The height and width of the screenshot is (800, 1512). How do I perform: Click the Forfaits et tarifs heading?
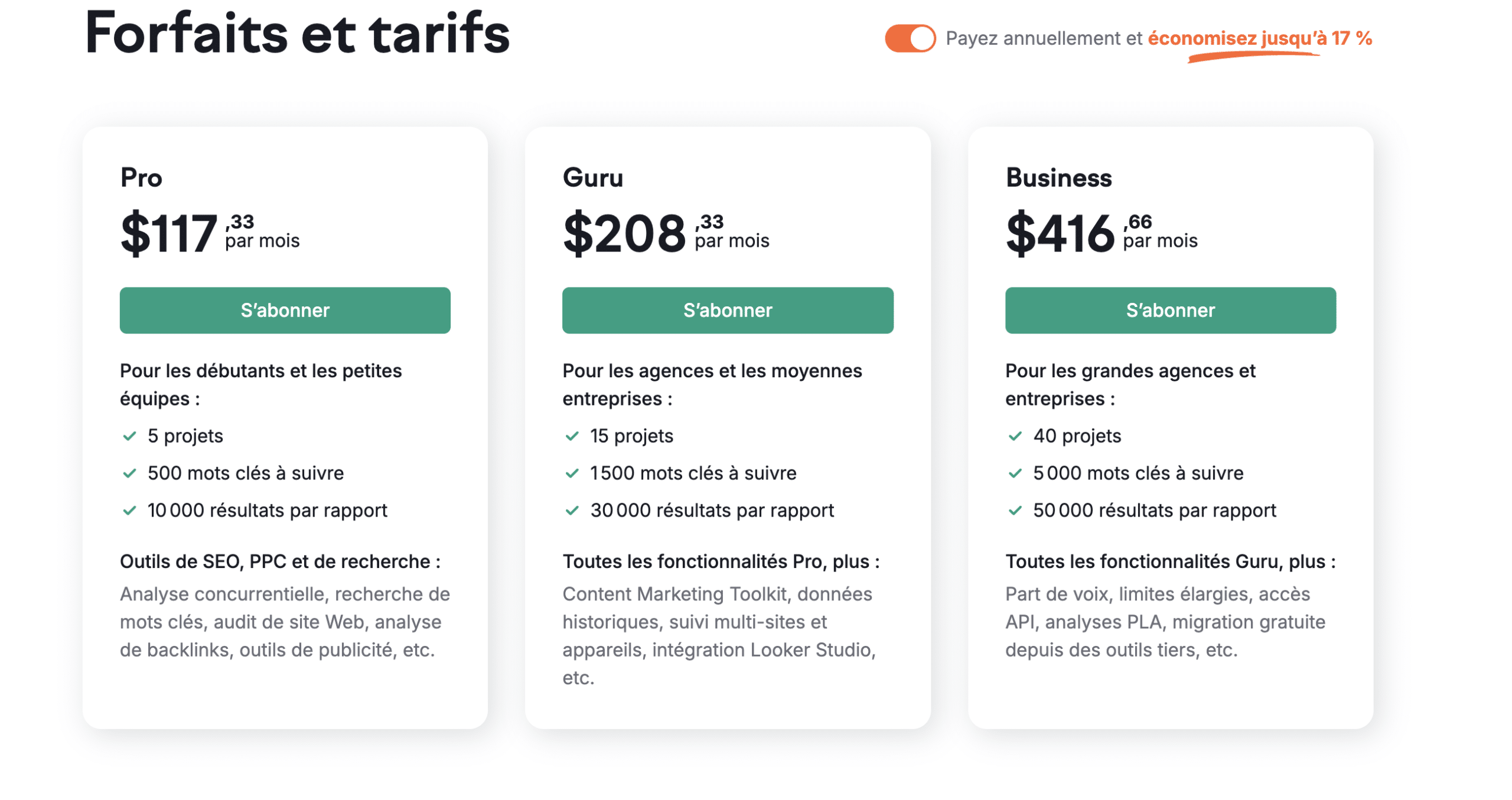tap(297, 34)
